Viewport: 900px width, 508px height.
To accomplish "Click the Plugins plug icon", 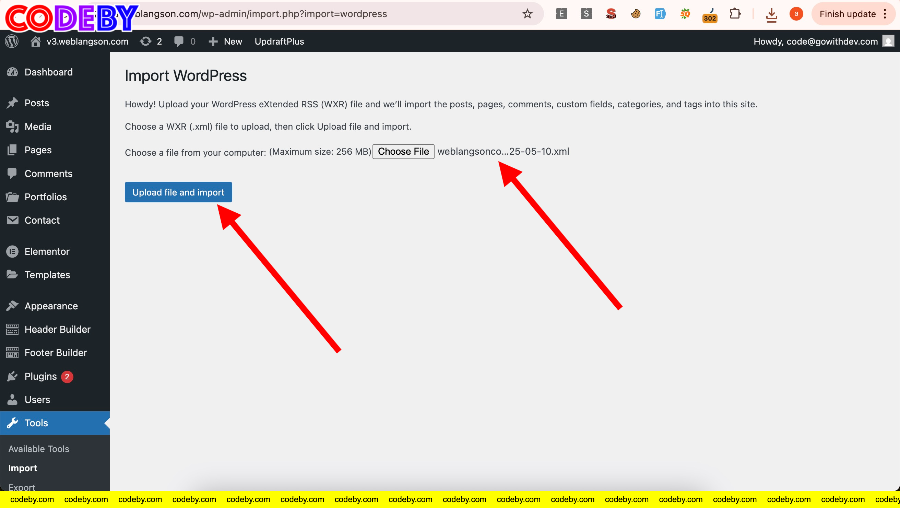I will pyautogui.click(x=12, y=377).
